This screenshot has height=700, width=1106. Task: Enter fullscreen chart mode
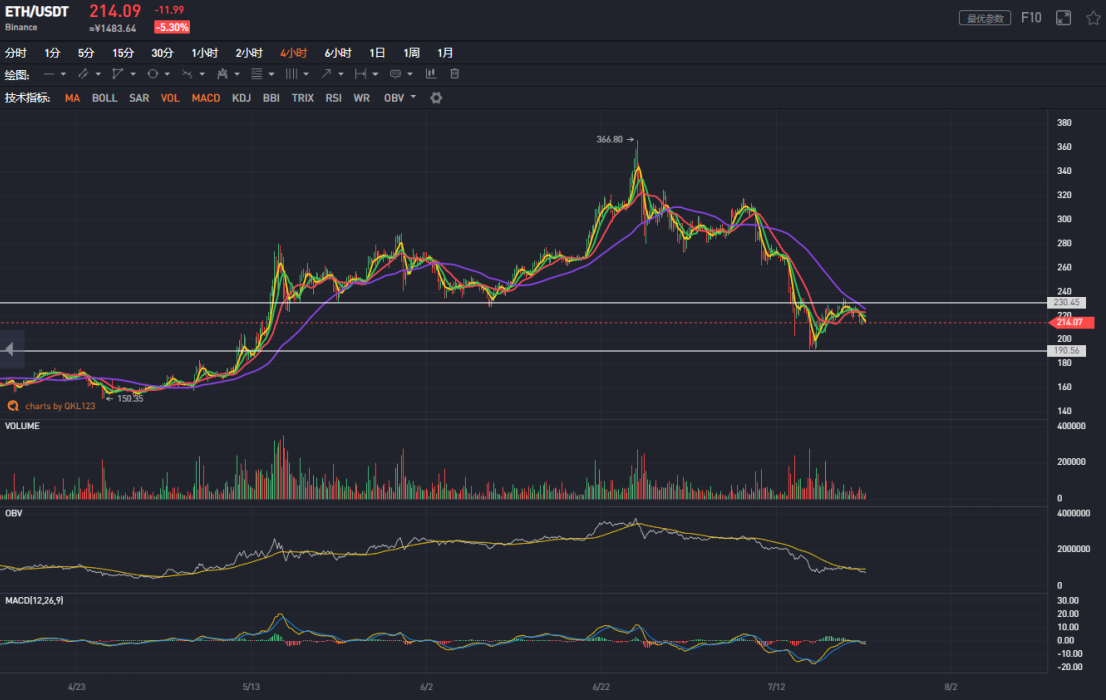coord(1064,18)
